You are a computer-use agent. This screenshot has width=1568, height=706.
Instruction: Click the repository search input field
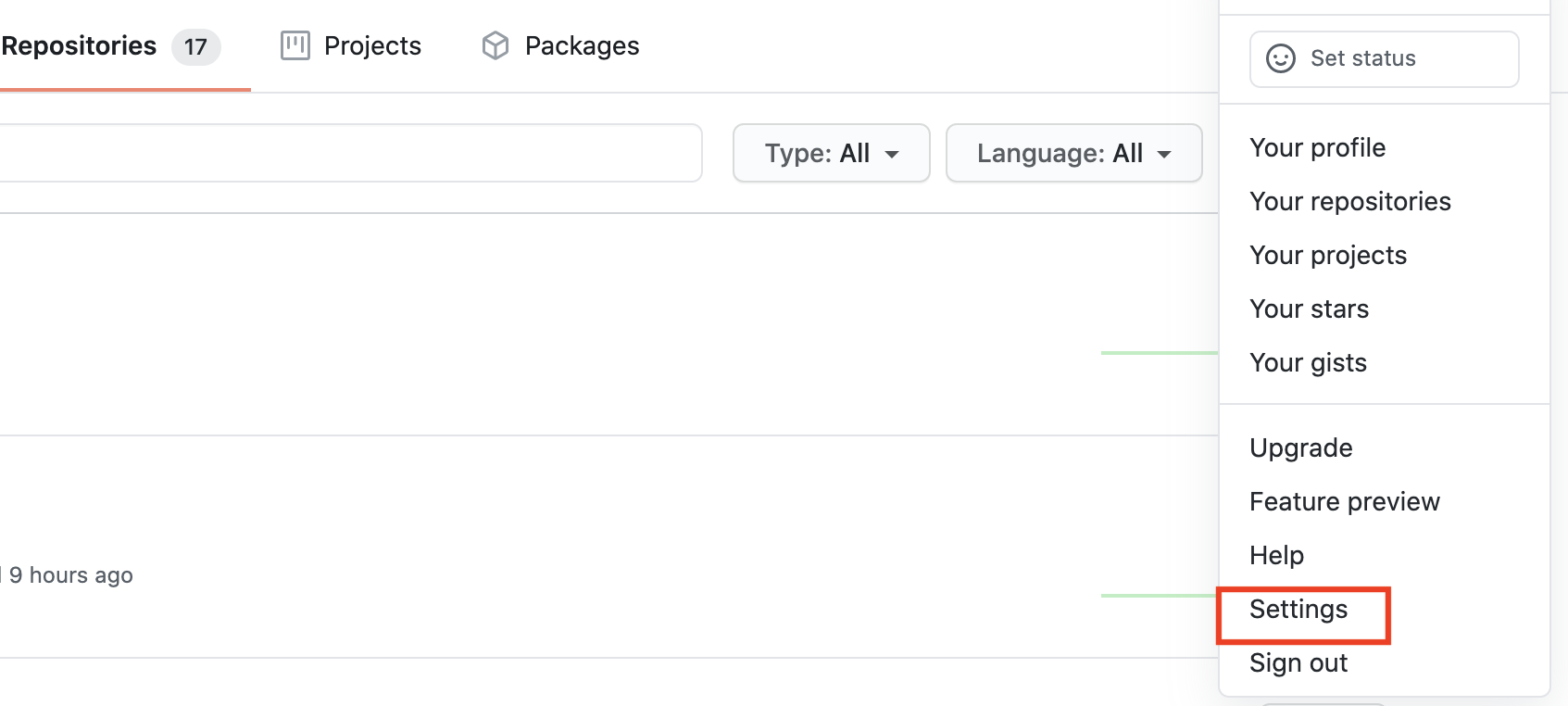(x=350, y=153)
